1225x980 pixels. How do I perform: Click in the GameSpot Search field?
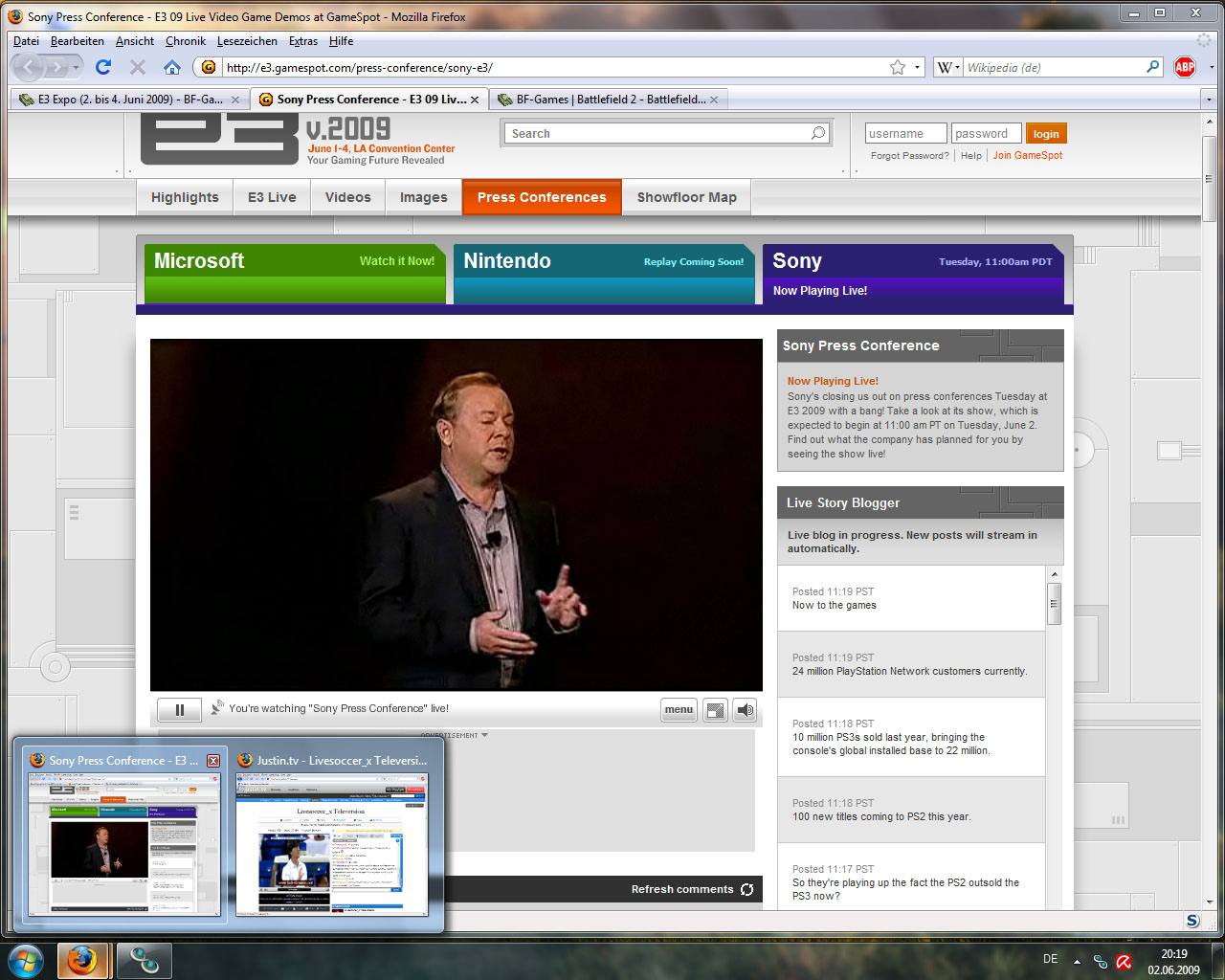coord(667,133)
